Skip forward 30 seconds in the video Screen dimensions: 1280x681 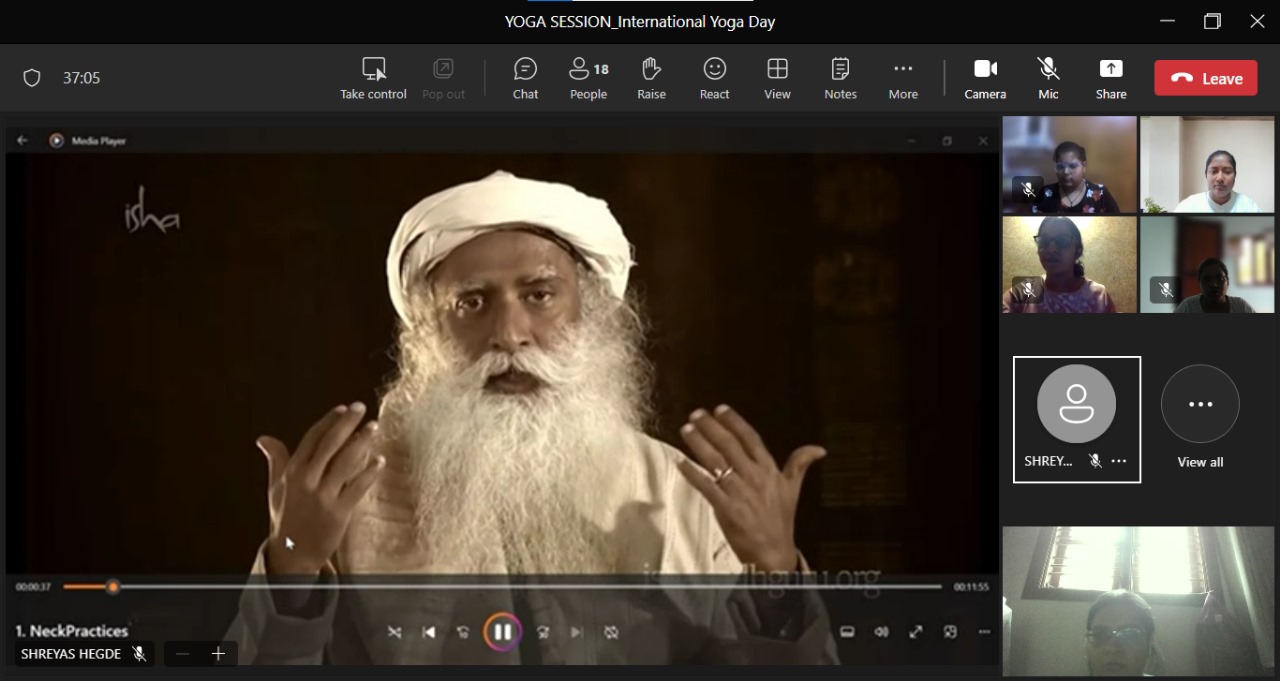tap(543, 632)
